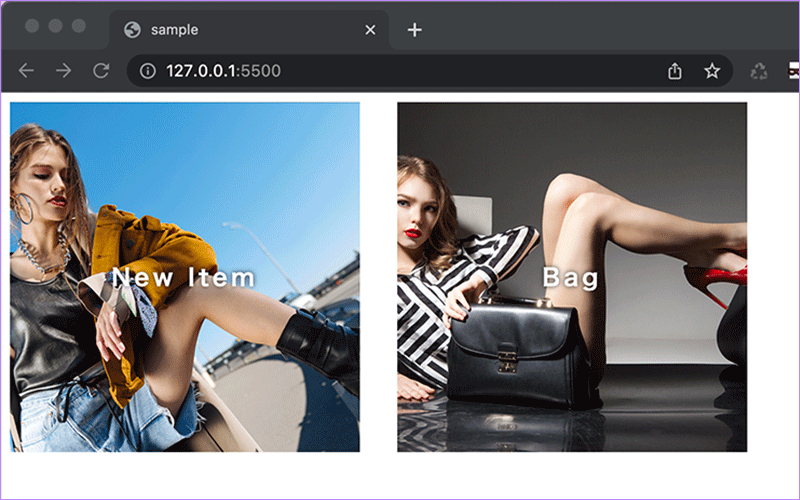800x500 pixels.
Task: Open a new tab with plus button
Action: click(414, 30)
